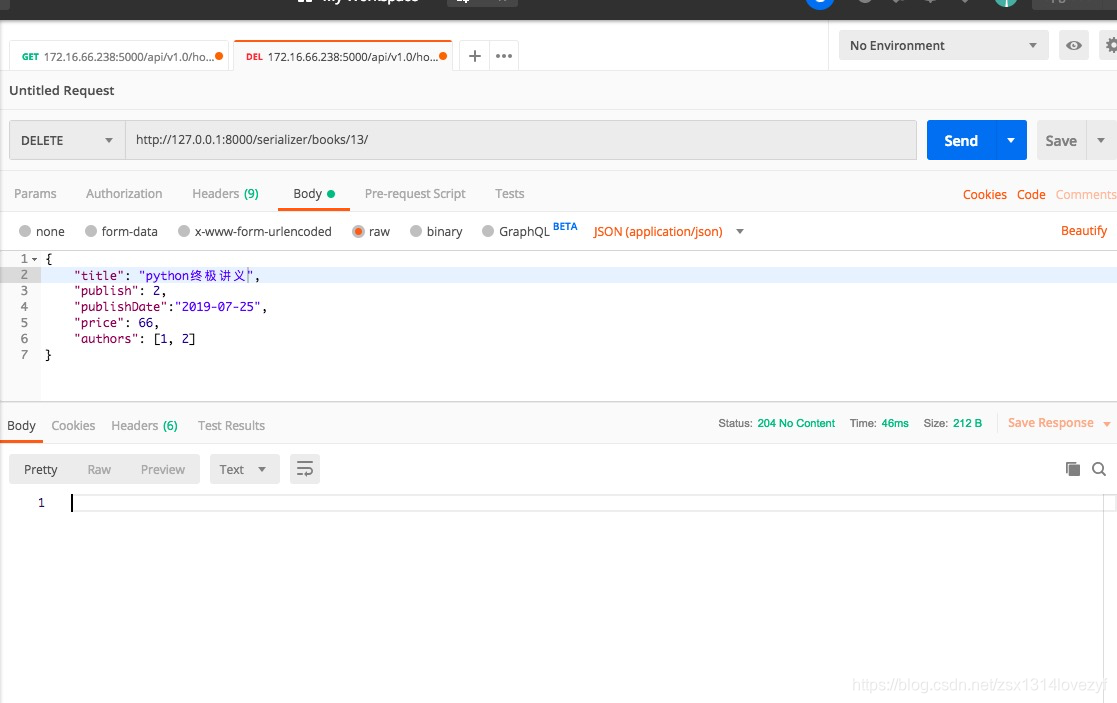The image size is (1117, 703).
Task: Open request Headers (9) tab
Action: [225, 194]
